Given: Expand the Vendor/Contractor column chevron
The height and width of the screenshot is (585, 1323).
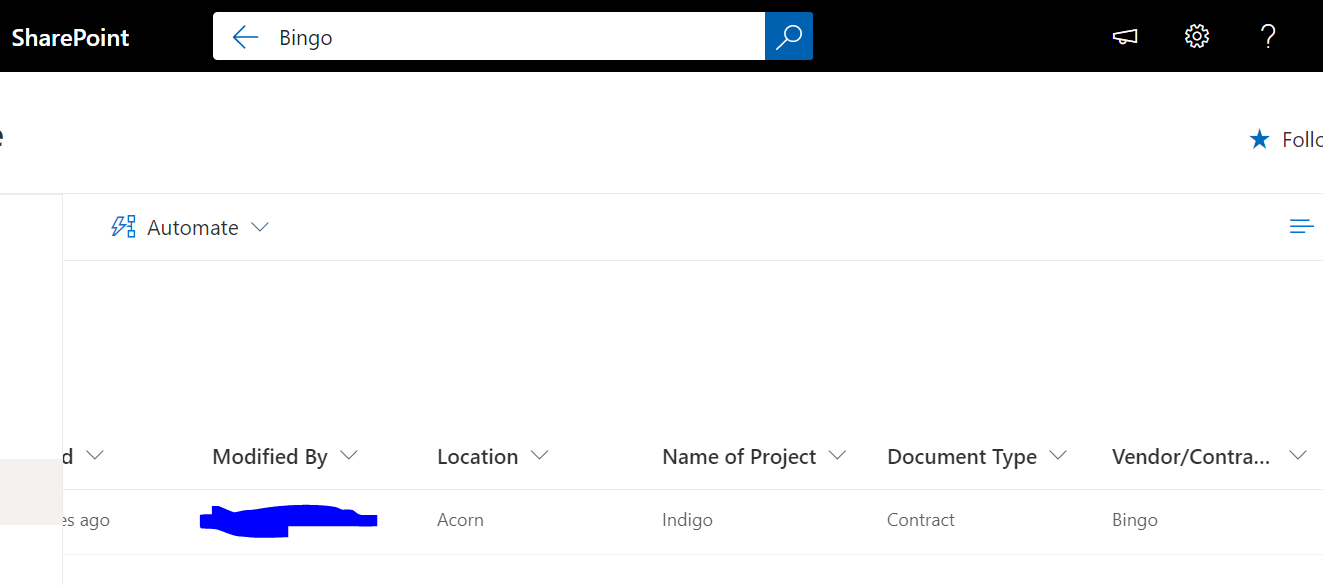Looking at the screenshot, I should click(1298, 456).
